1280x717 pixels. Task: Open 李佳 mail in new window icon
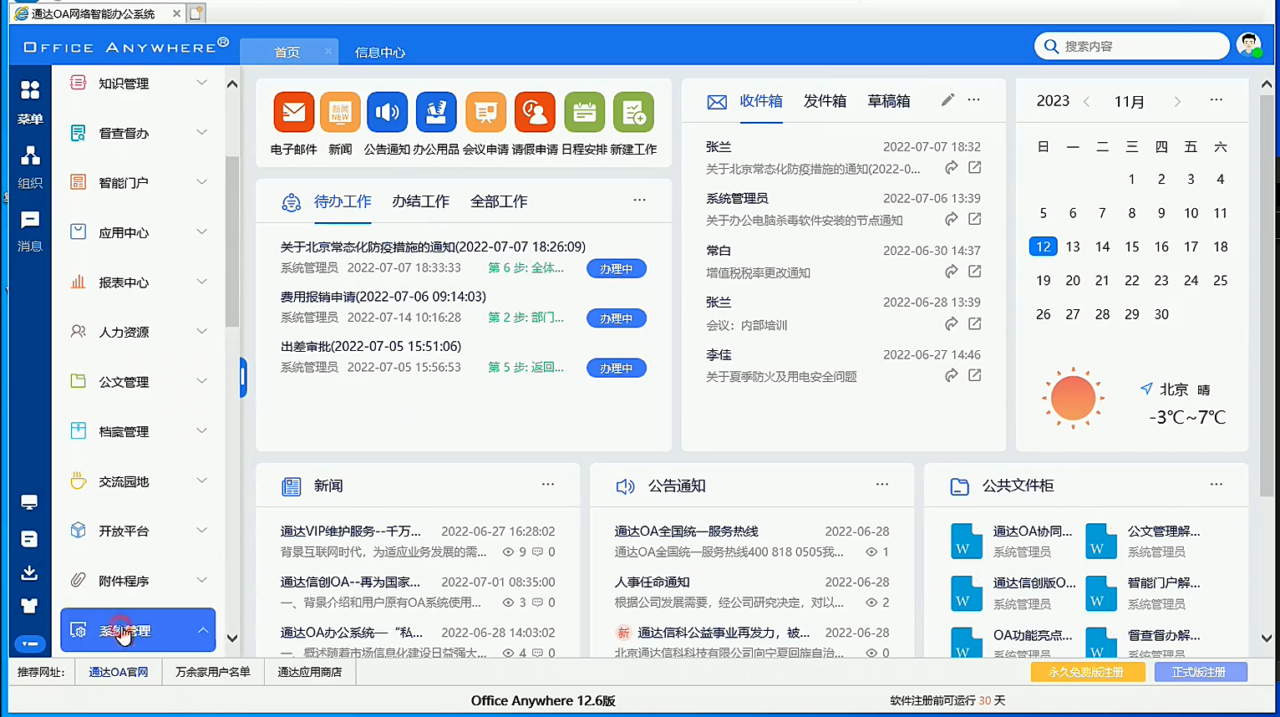pos(974,376)
